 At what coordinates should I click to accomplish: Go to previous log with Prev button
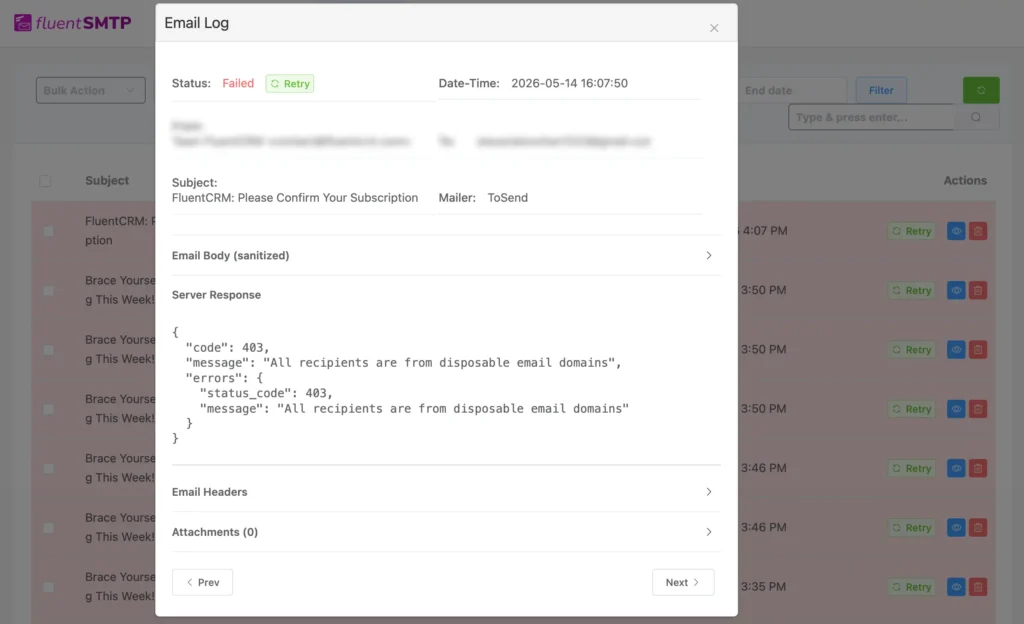tap(202, 582)
